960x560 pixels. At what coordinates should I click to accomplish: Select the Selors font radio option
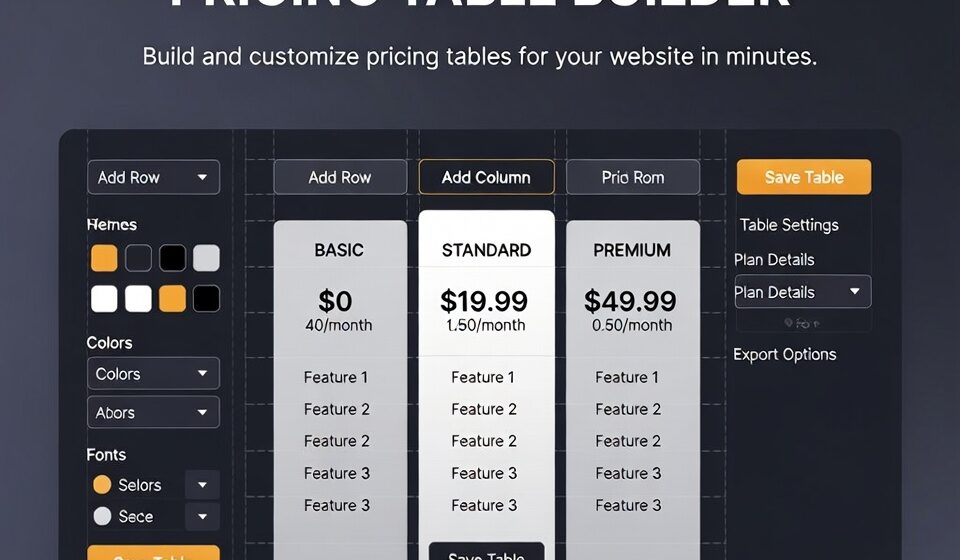pyautogui.click(x=102, y=485)
